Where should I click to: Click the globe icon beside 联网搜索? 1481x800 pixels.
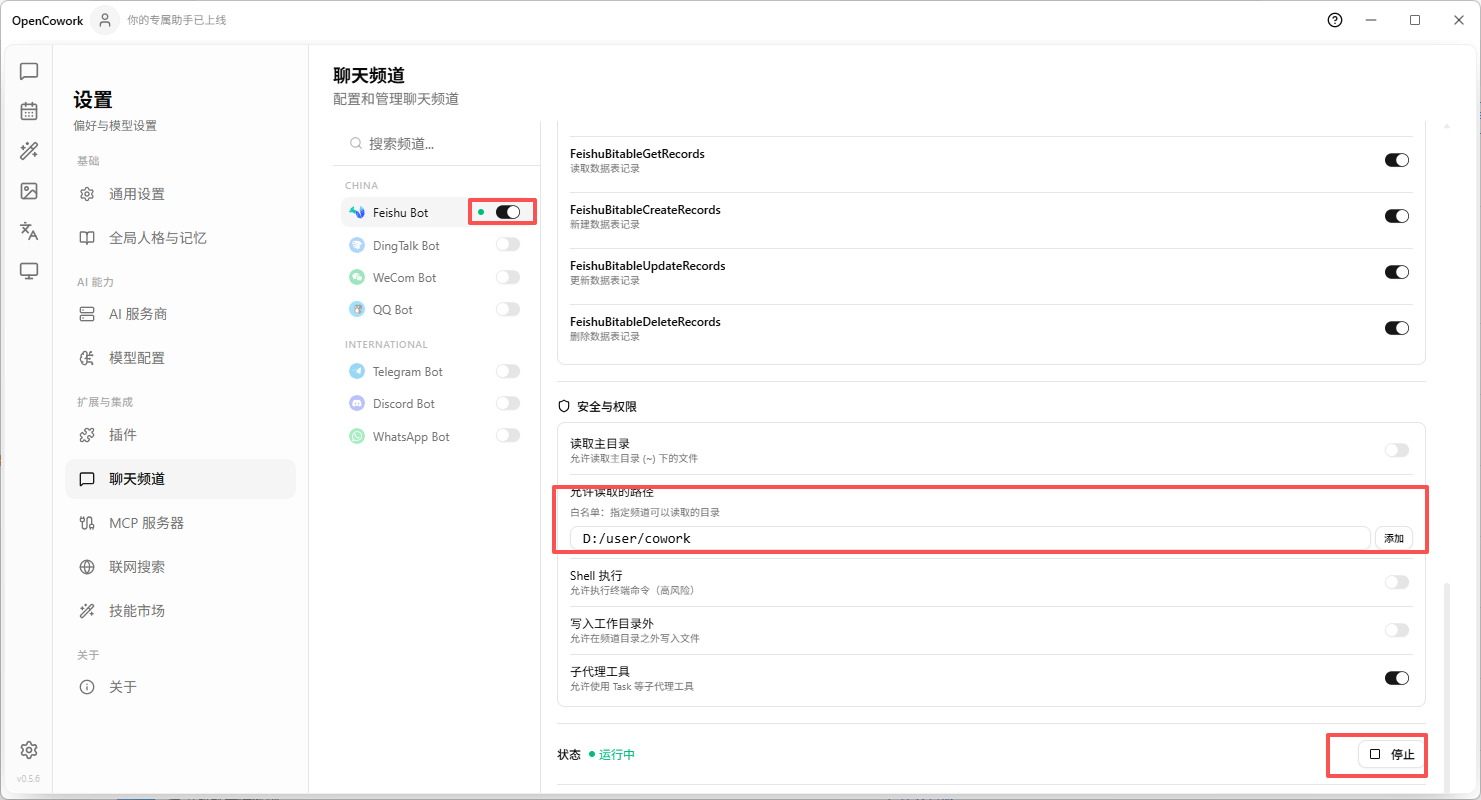[87, 567]
